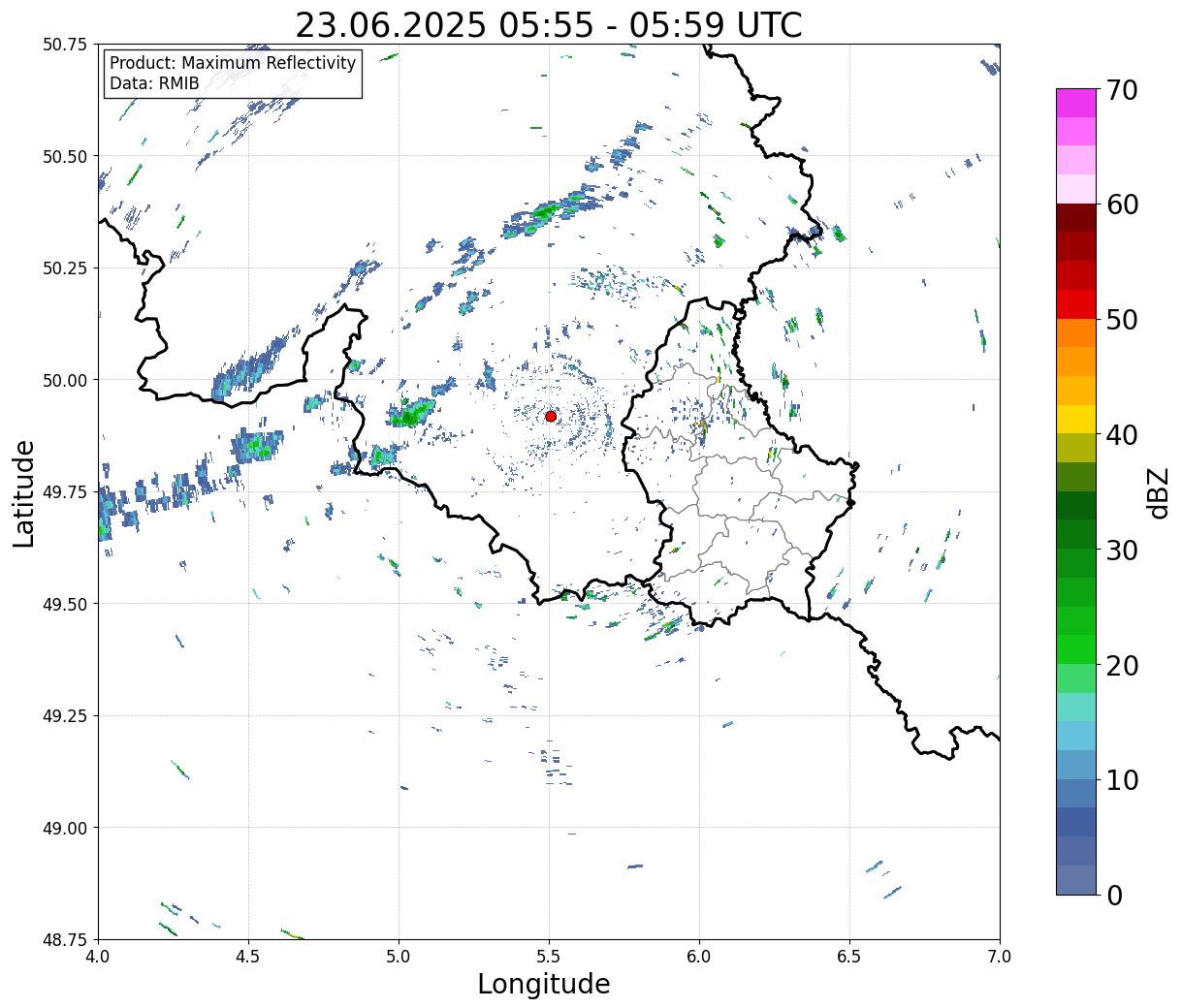Click the longitude tick label 6.5
This screenshot has height=1008, width=1182.
(849, 956)
